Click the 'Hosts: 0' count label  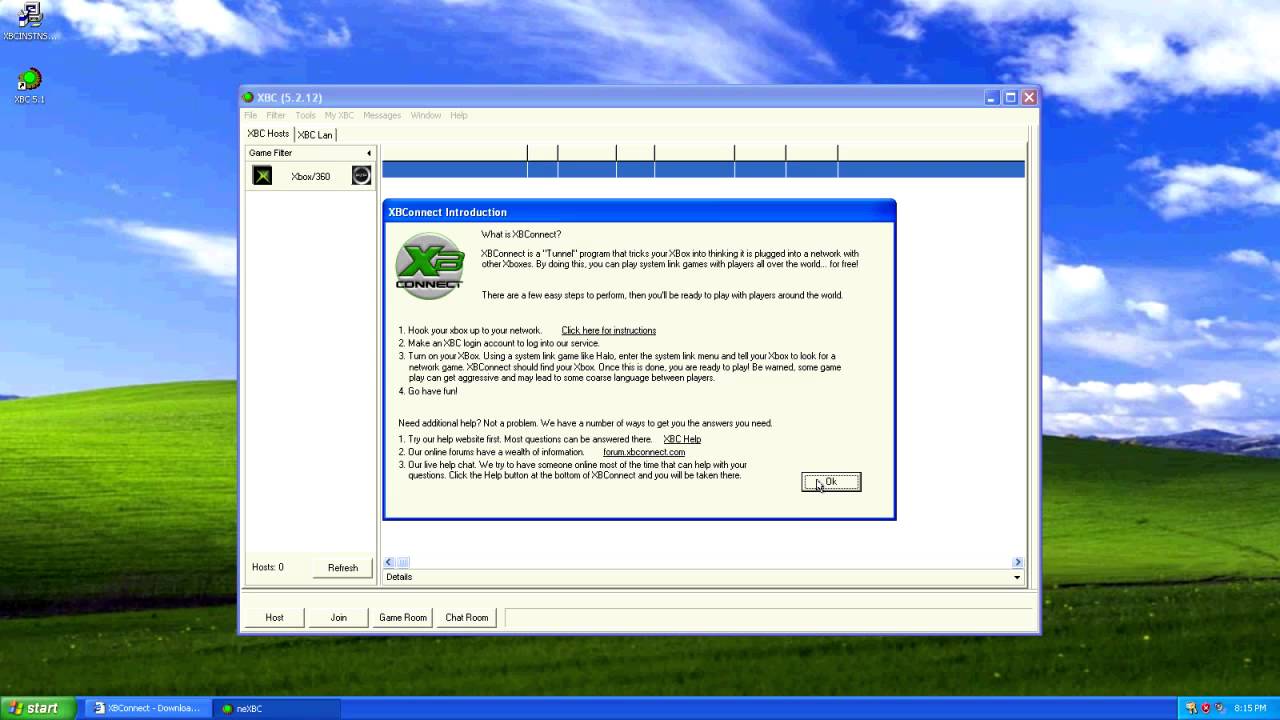pyautogui.click(x=267, y=567)
